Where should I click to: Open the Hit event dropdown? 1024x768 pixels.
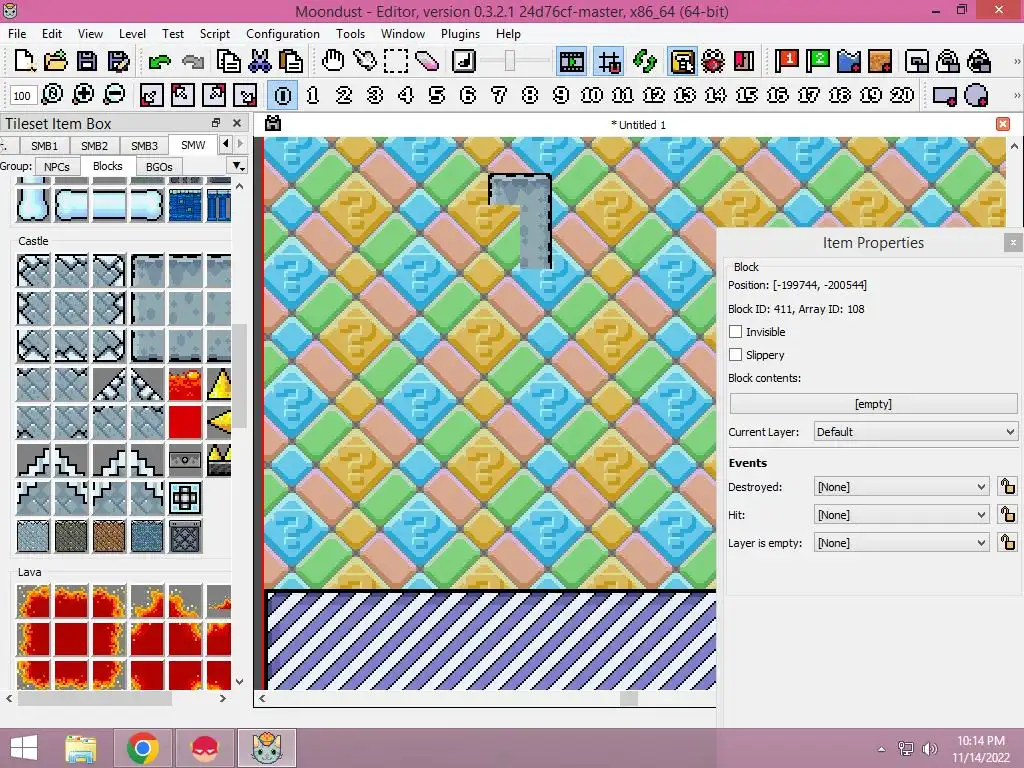901,515
